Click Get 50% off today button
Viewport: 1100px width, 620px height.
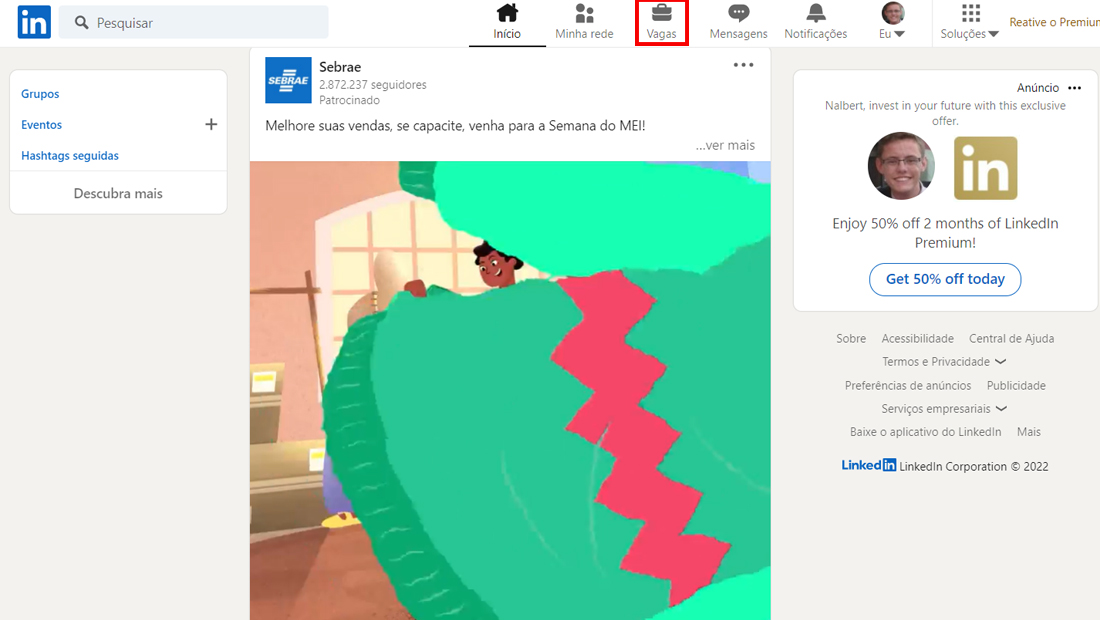(945, 279)
